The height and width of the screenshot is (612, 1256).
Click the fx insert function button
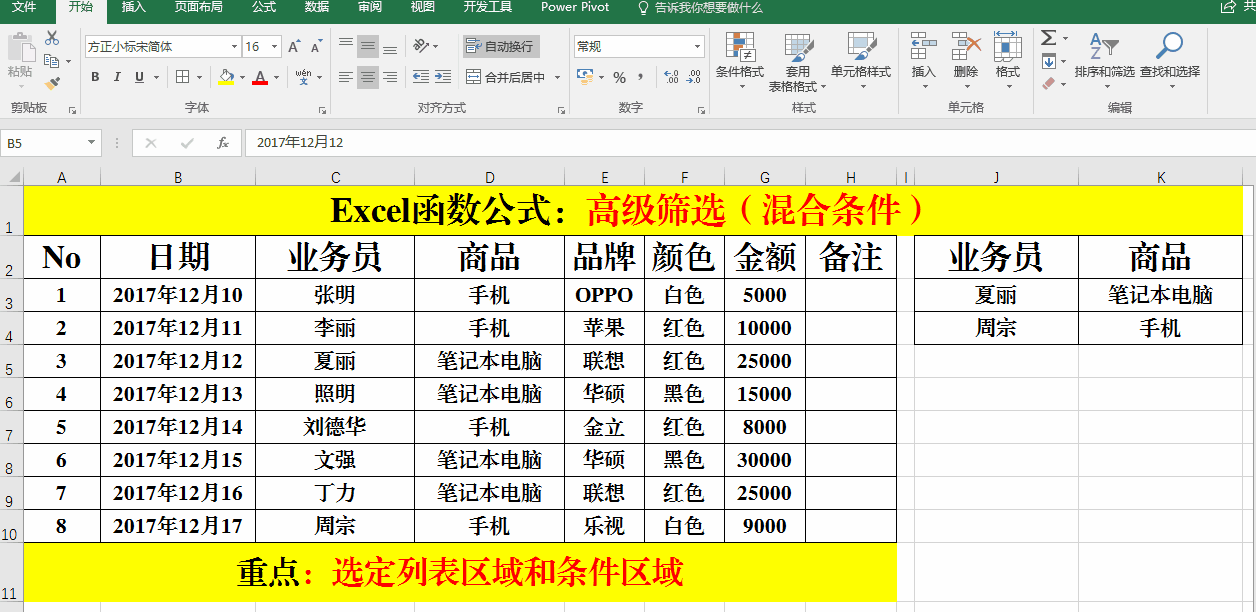[223, 143]
